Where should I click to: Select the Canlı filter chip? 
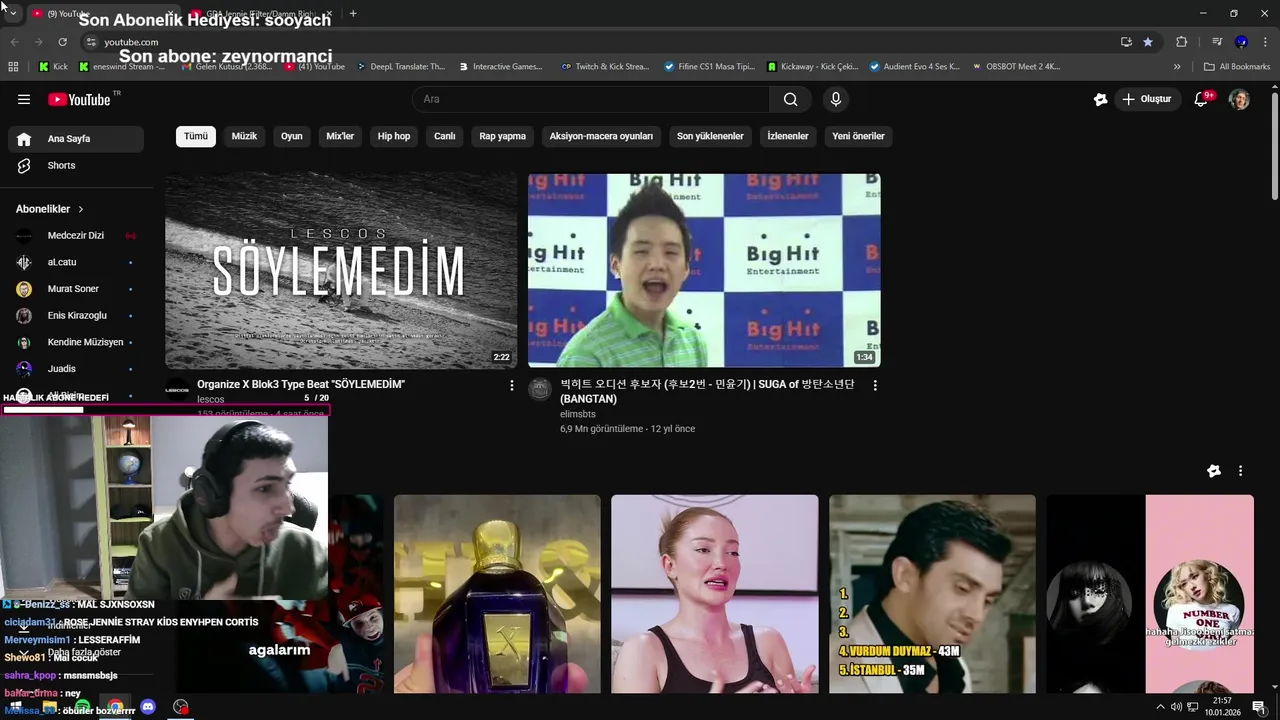click(445, 136)
